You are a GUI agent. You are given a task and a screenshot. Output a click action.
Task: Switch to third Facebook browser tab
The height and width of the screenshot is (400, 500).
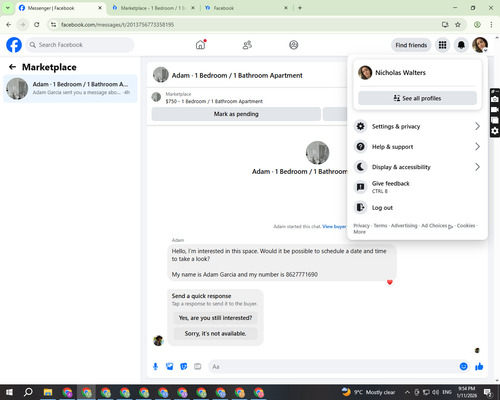(246, 8)
